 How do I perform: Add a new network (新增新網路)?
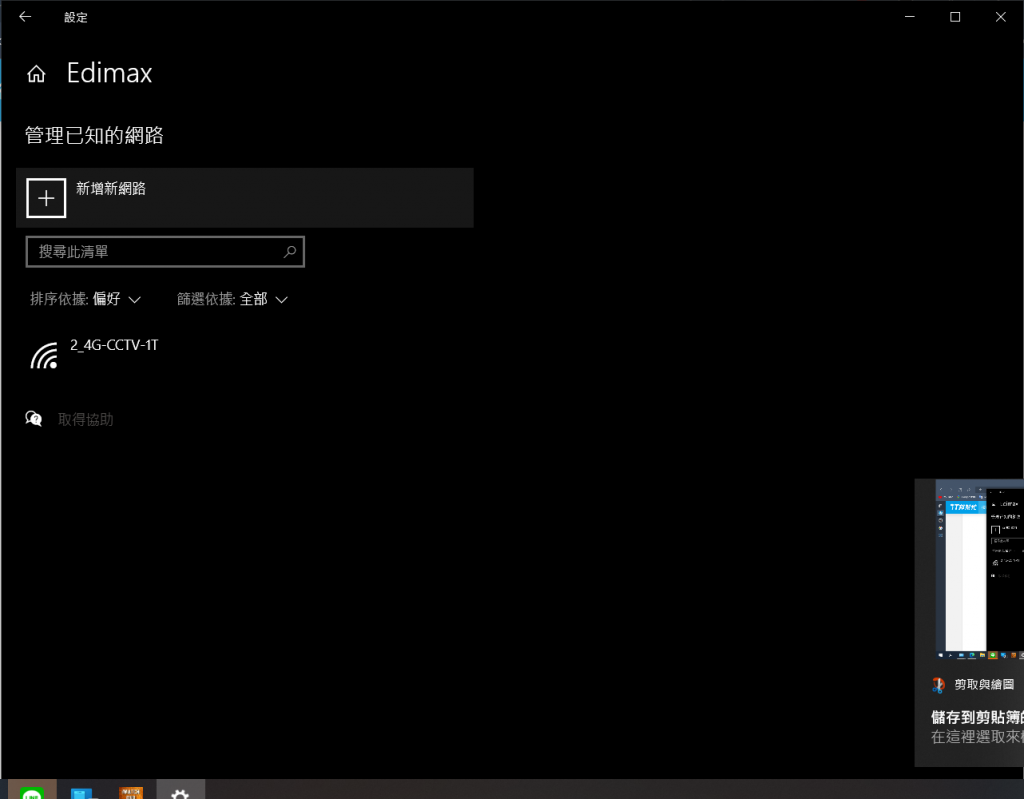coord(244,198)
